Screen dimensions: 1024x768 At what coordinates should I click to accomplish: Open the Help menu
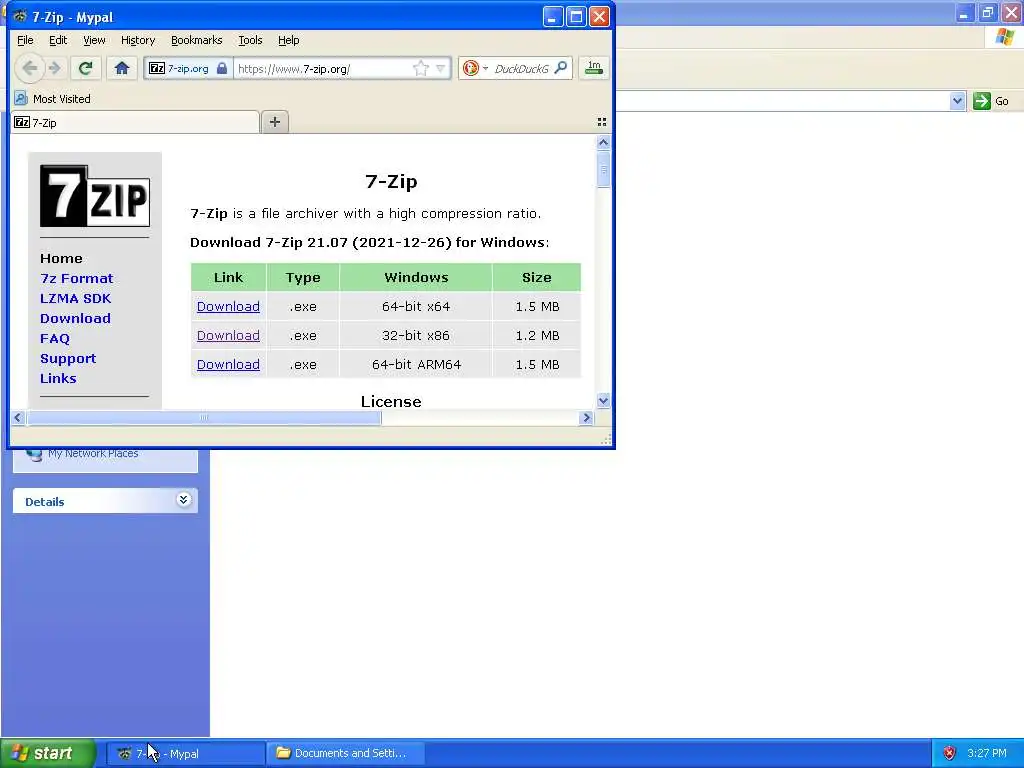(288, 40)
